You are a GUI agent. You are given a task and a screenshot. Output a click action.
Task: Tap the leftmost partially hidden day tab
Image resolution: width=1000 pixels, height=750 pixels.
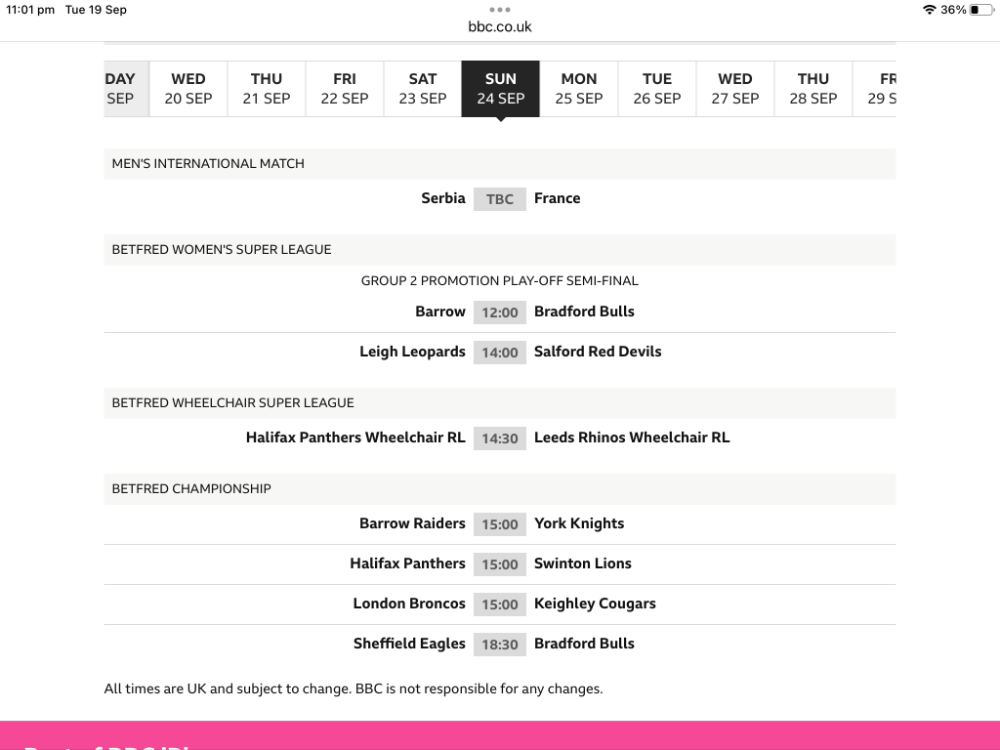click(126, 89)
